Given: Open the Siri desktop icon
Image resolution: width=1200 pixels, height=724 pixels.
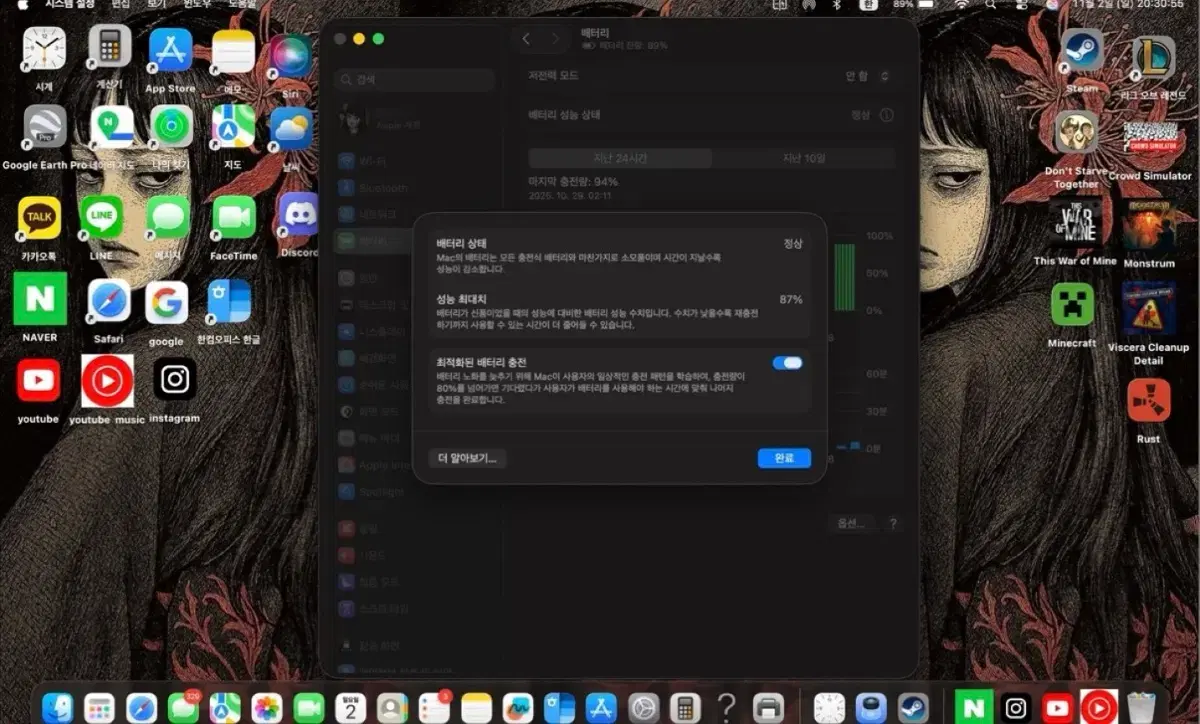Looking at the screenshot, I should point(291,54).
